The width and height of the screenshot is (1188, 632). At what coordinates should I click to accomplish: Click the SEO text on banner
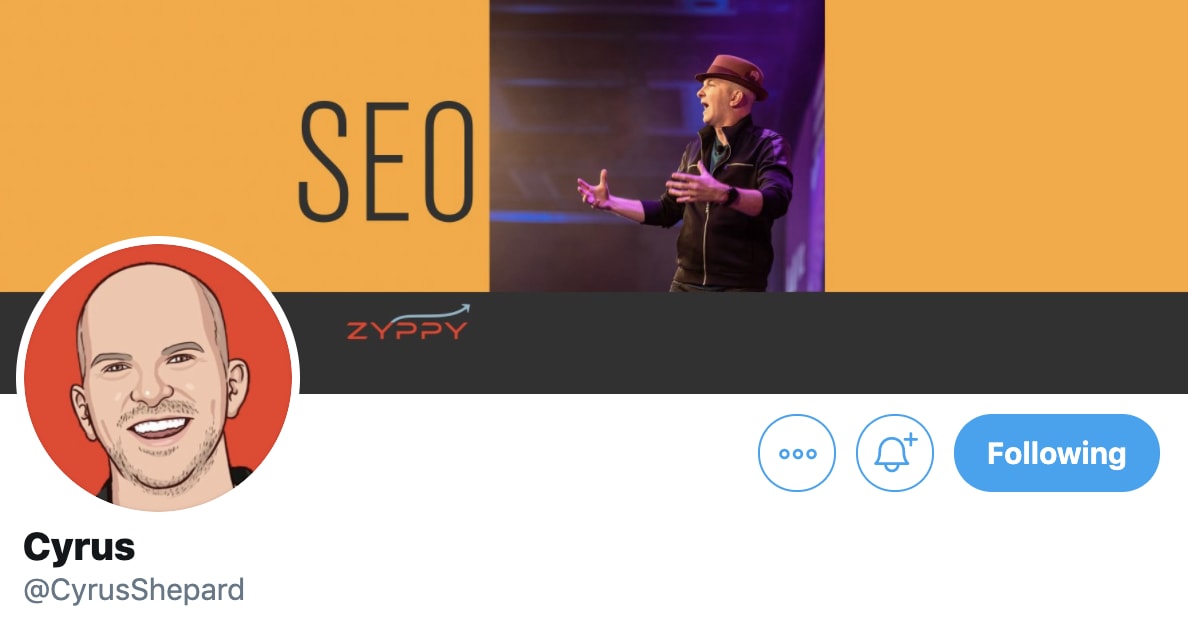[x=386, y=161]
